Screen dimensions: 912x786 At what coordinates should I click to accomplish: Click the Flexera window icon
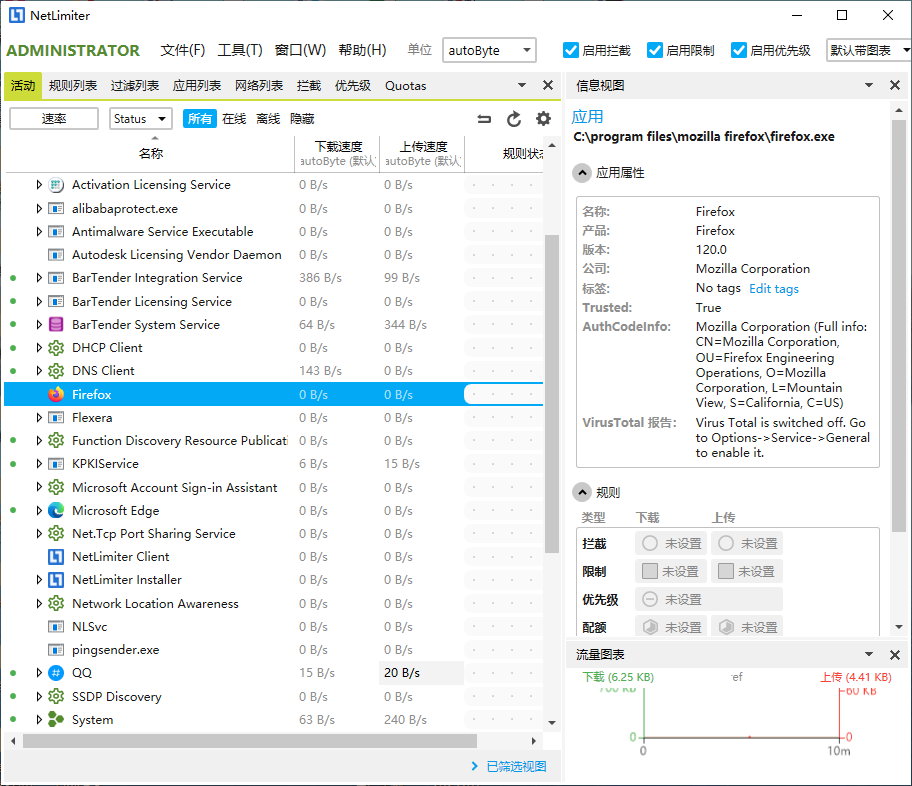[x=56, y=418]
